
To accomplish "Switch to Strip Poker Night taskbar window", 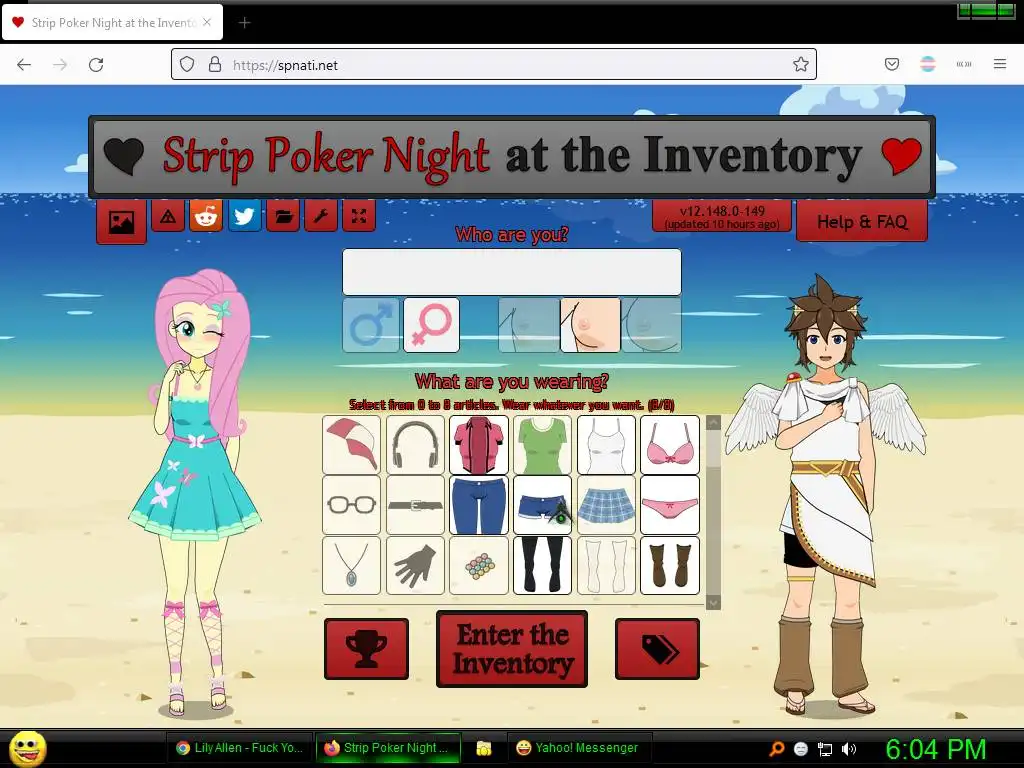I will click(388, 748).
